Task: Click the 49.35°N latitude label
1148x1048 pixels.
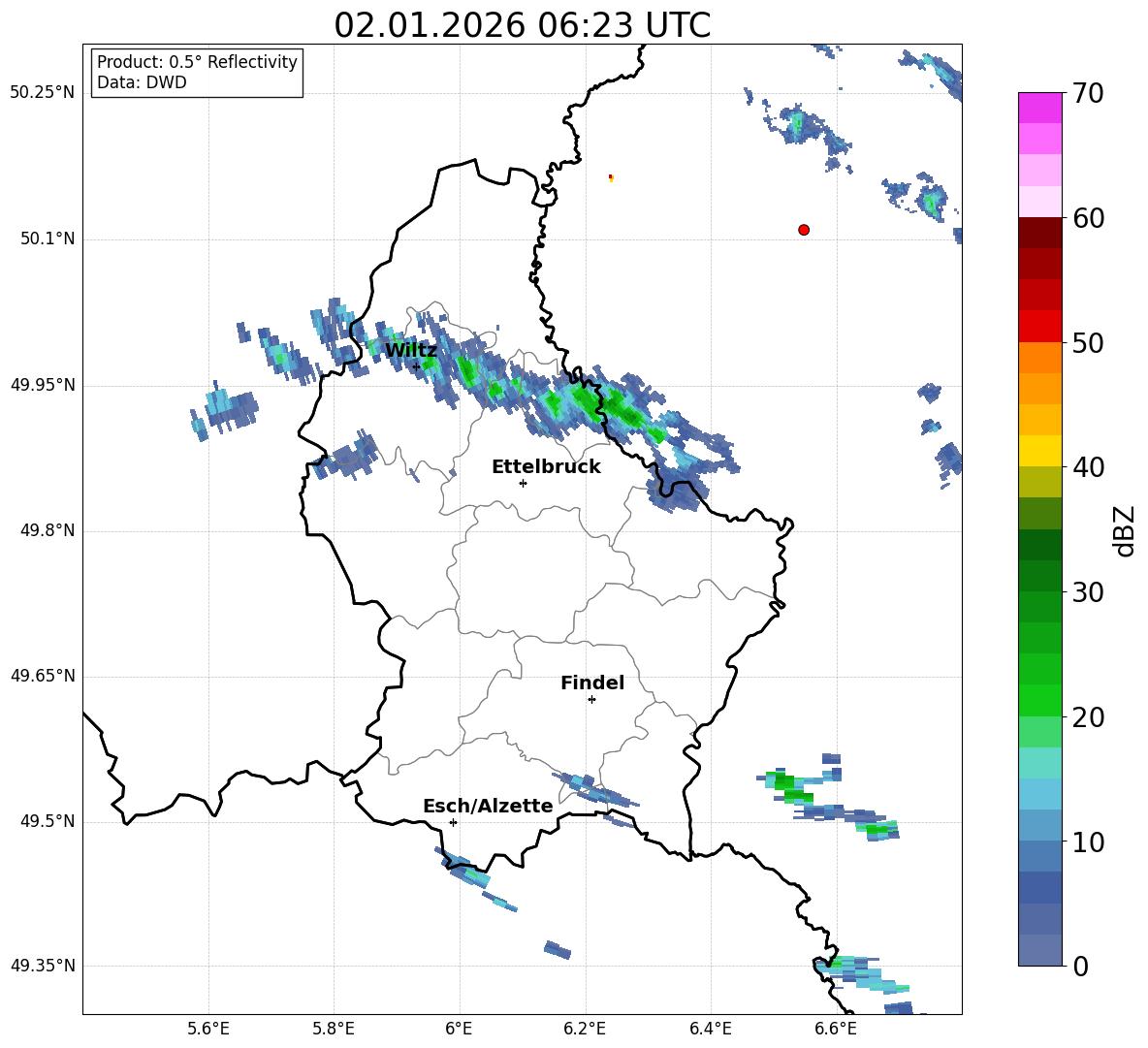Action: coord(43,966)
